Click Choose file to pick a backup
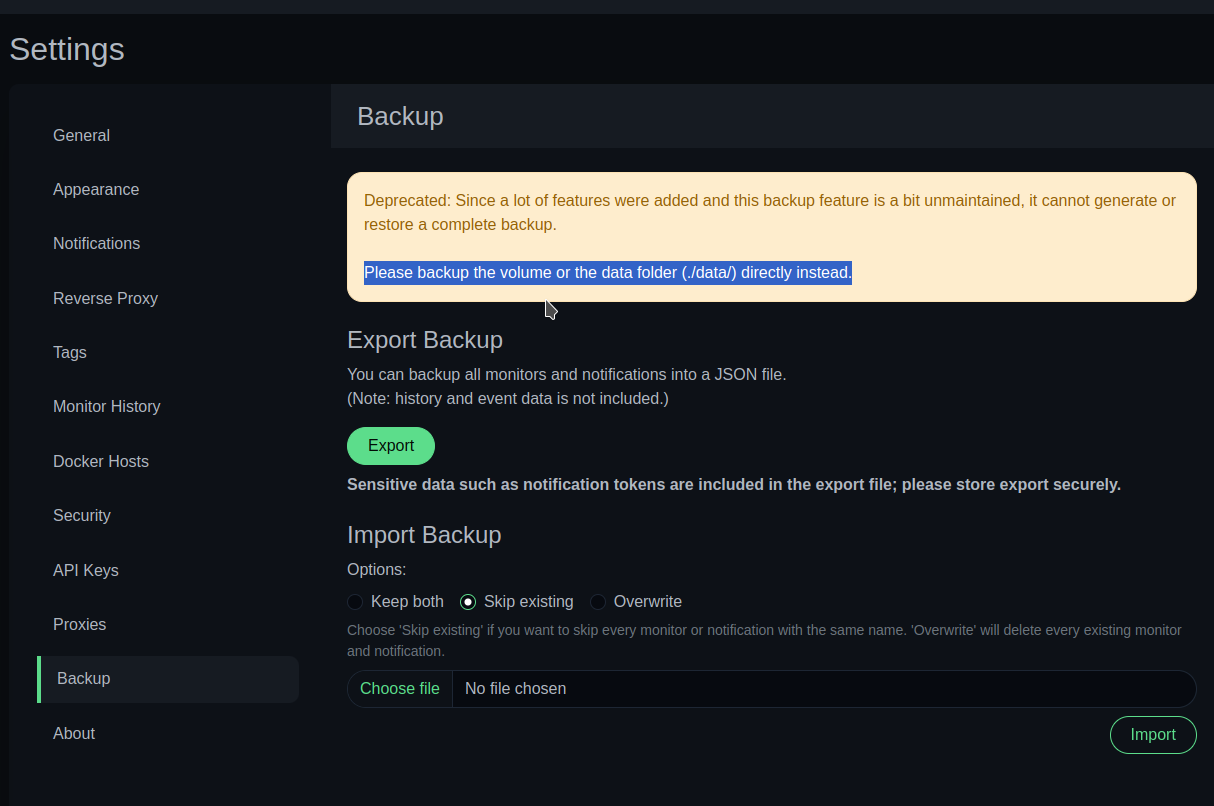This screenshot has width=1214, height=806. tap(399, 688)
